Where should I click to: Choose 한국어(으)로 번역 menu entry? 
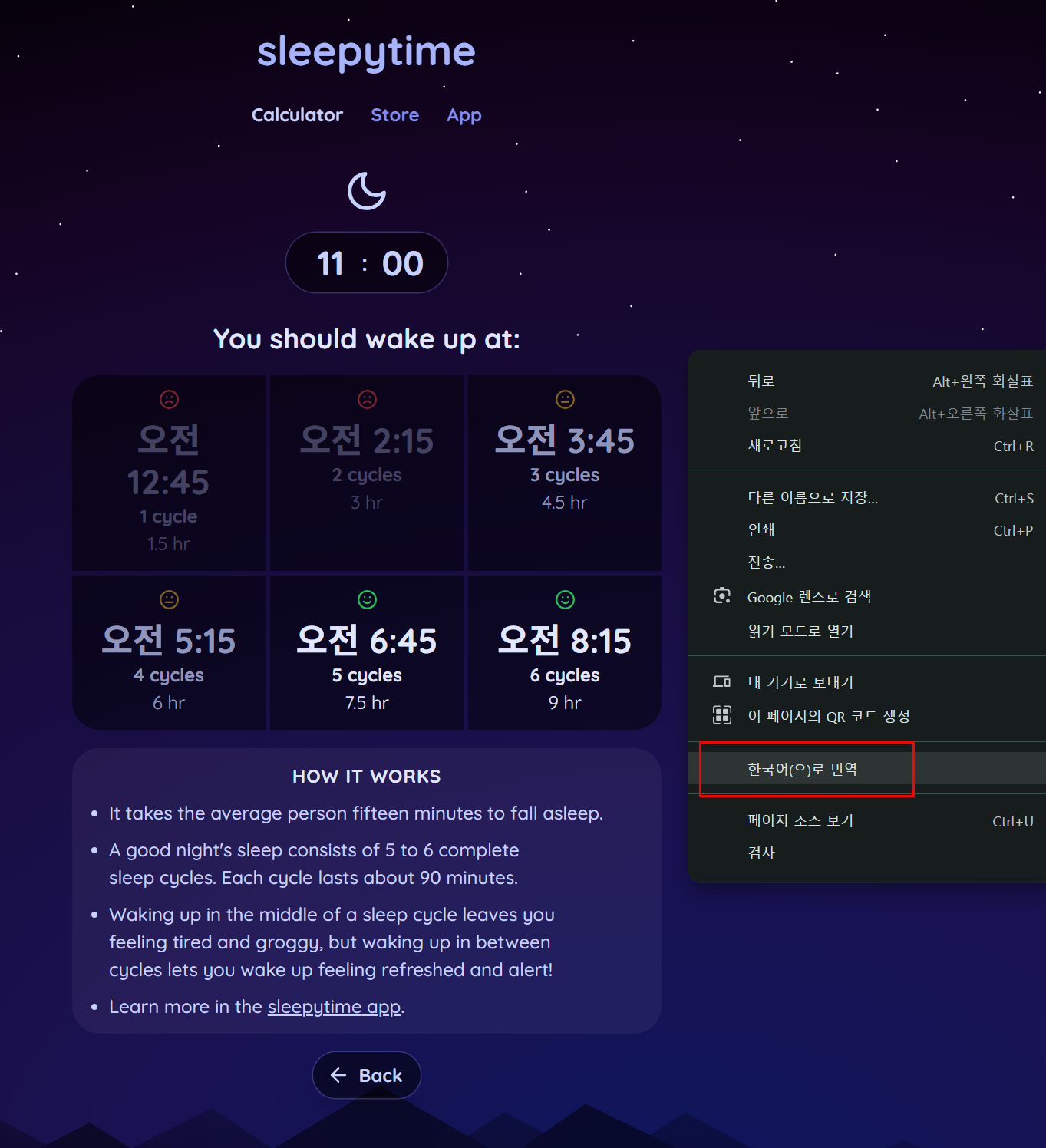tap(867, 769)
